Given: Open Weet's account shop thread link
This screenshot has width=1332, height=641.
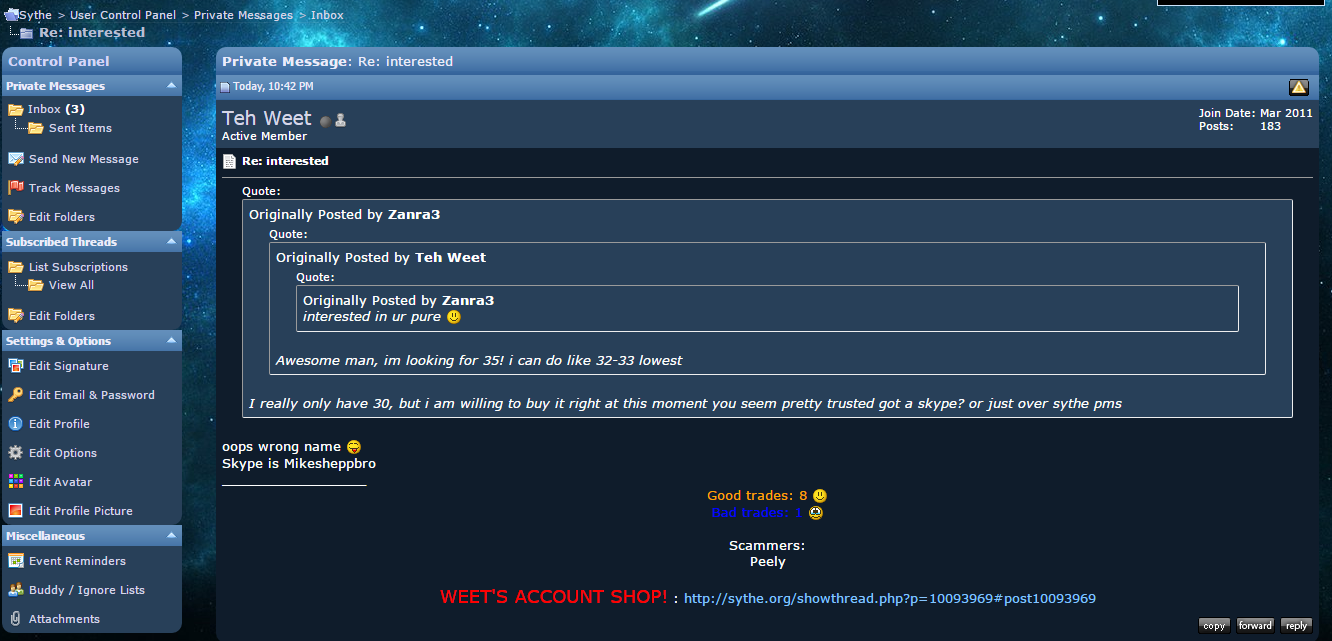Looking at the screenshot, I should (x=890, y=599).
